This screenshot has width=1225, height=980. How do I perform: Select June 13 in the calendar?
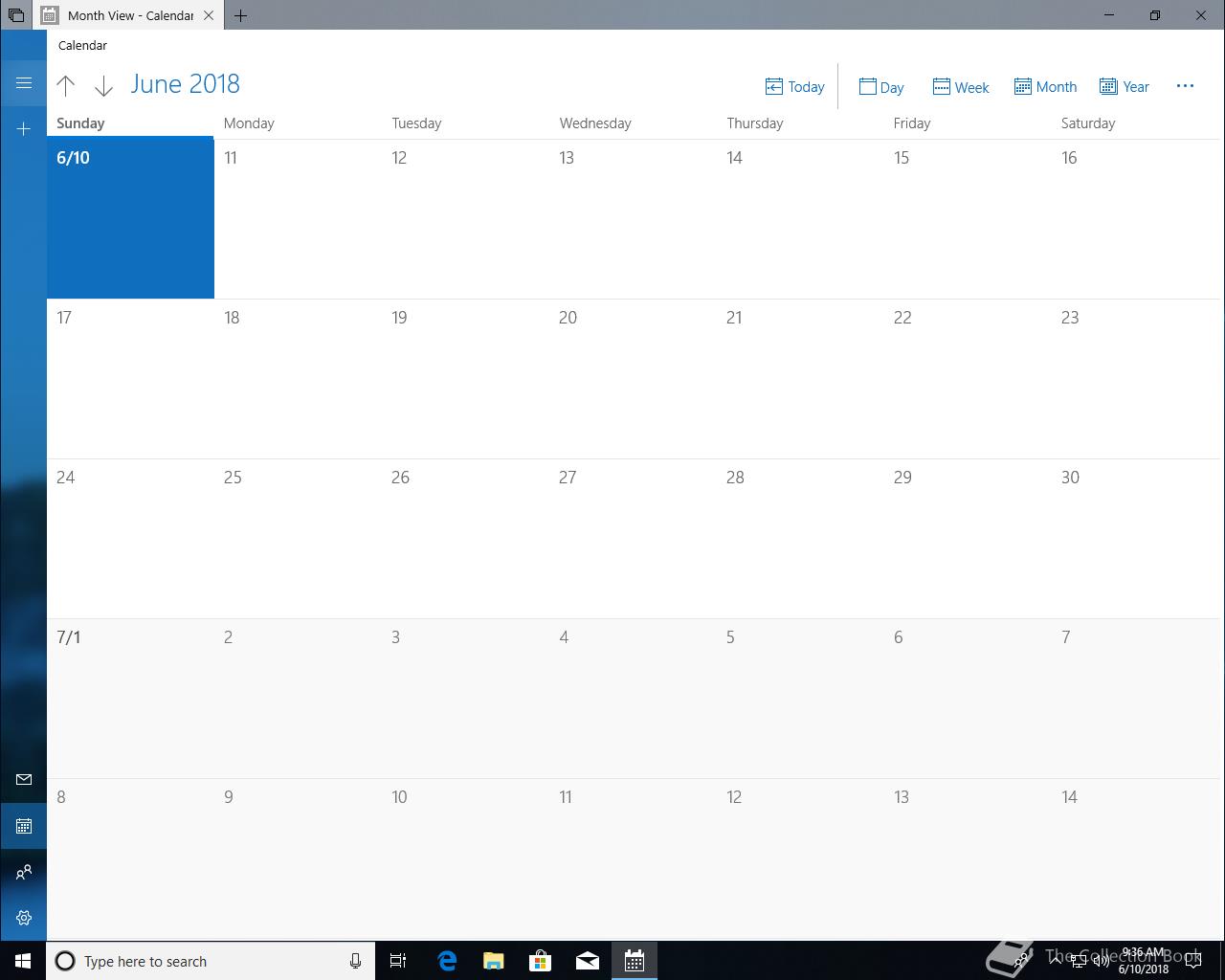point(633,219)
